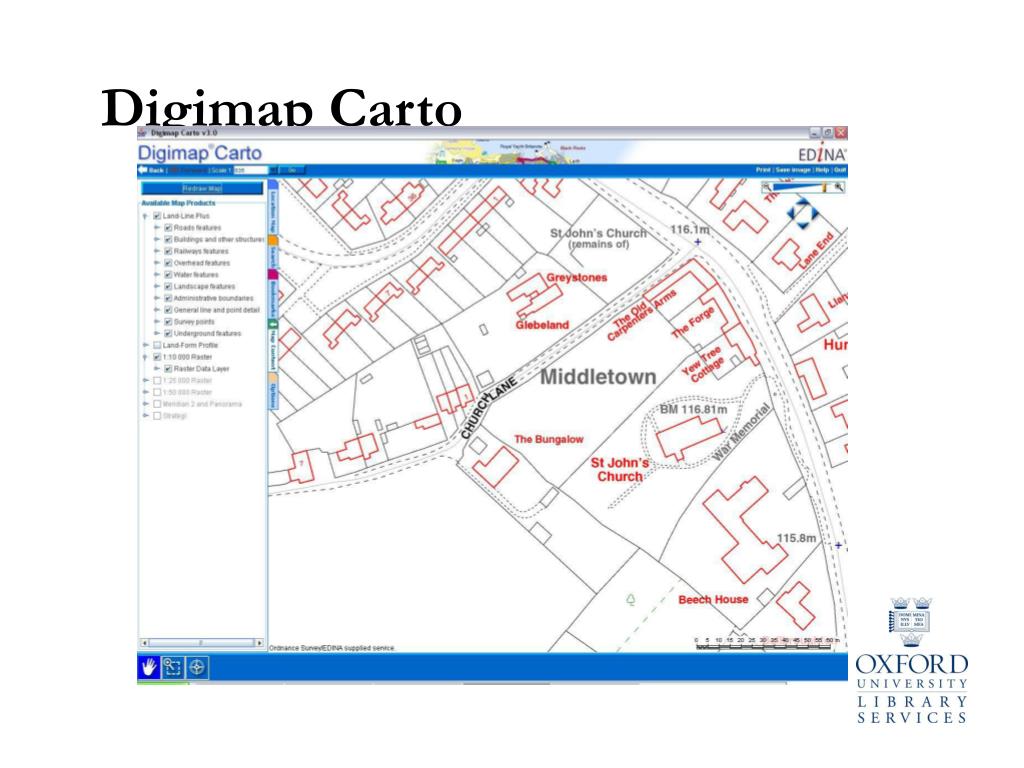Close the Digimap Carto window
Screen dimensions: 1024x768
click(841, 133)
